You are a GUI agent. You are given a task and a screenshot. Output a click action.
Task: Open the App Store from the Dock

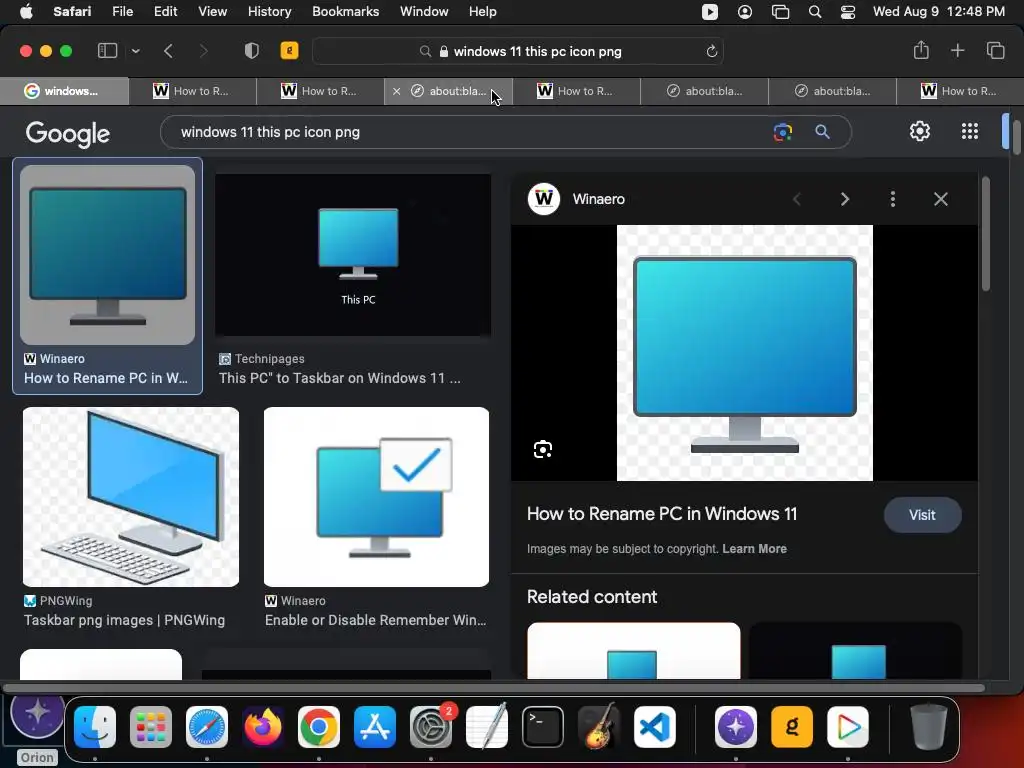375,727
